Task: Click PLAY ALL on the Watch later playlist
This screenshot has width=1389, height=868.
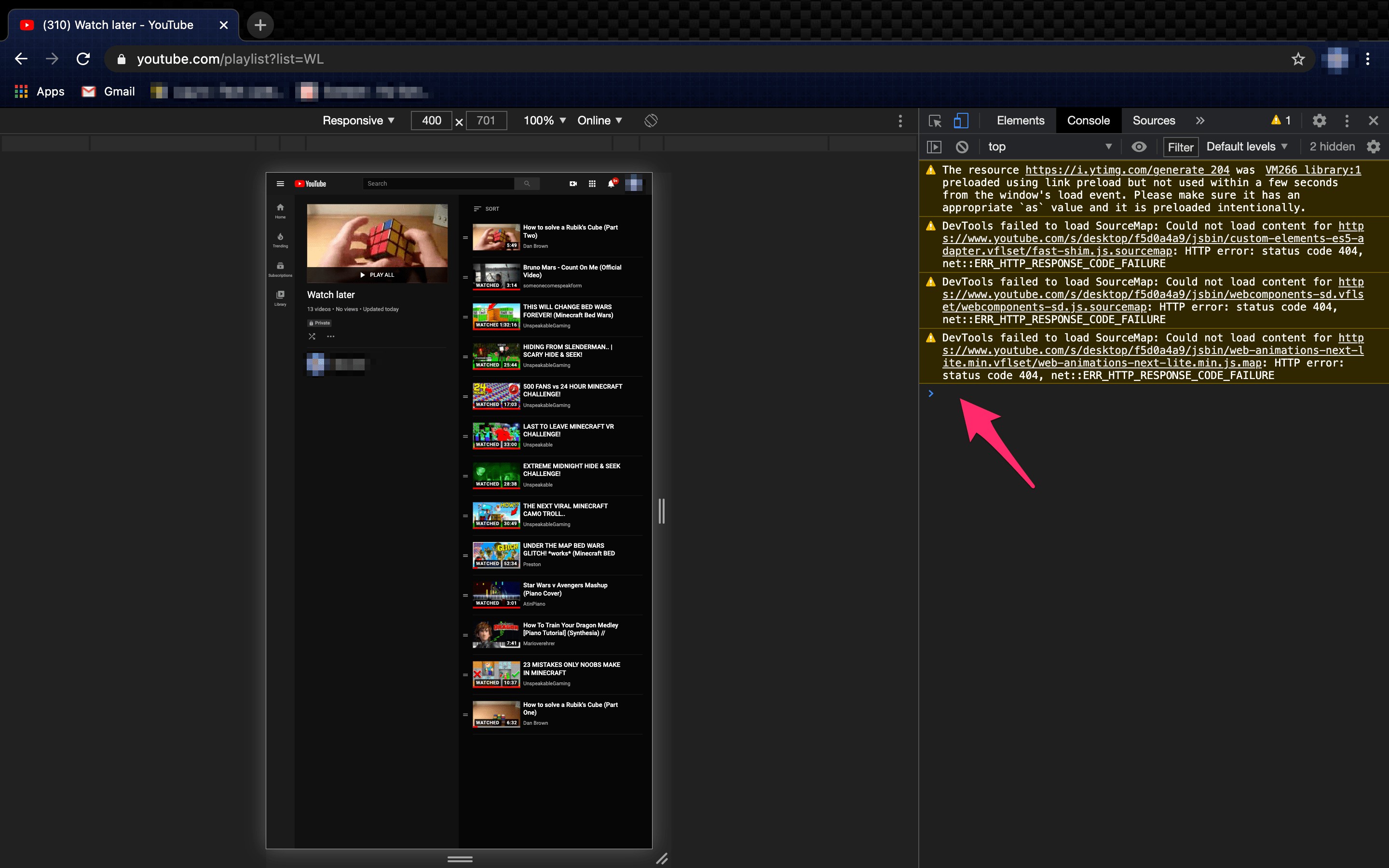Action: coord(377,275)
